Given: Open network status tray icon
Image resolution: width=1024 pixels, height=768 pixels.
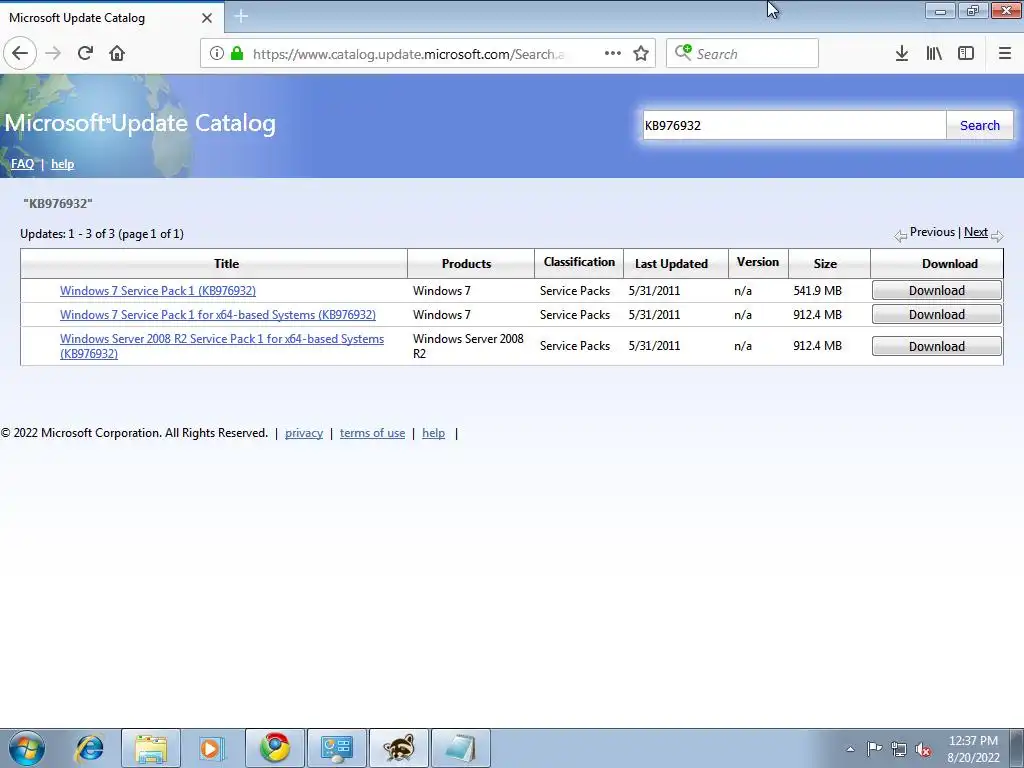Looking at the screenshot, I should pyautogui.click(x=899, y=749).
